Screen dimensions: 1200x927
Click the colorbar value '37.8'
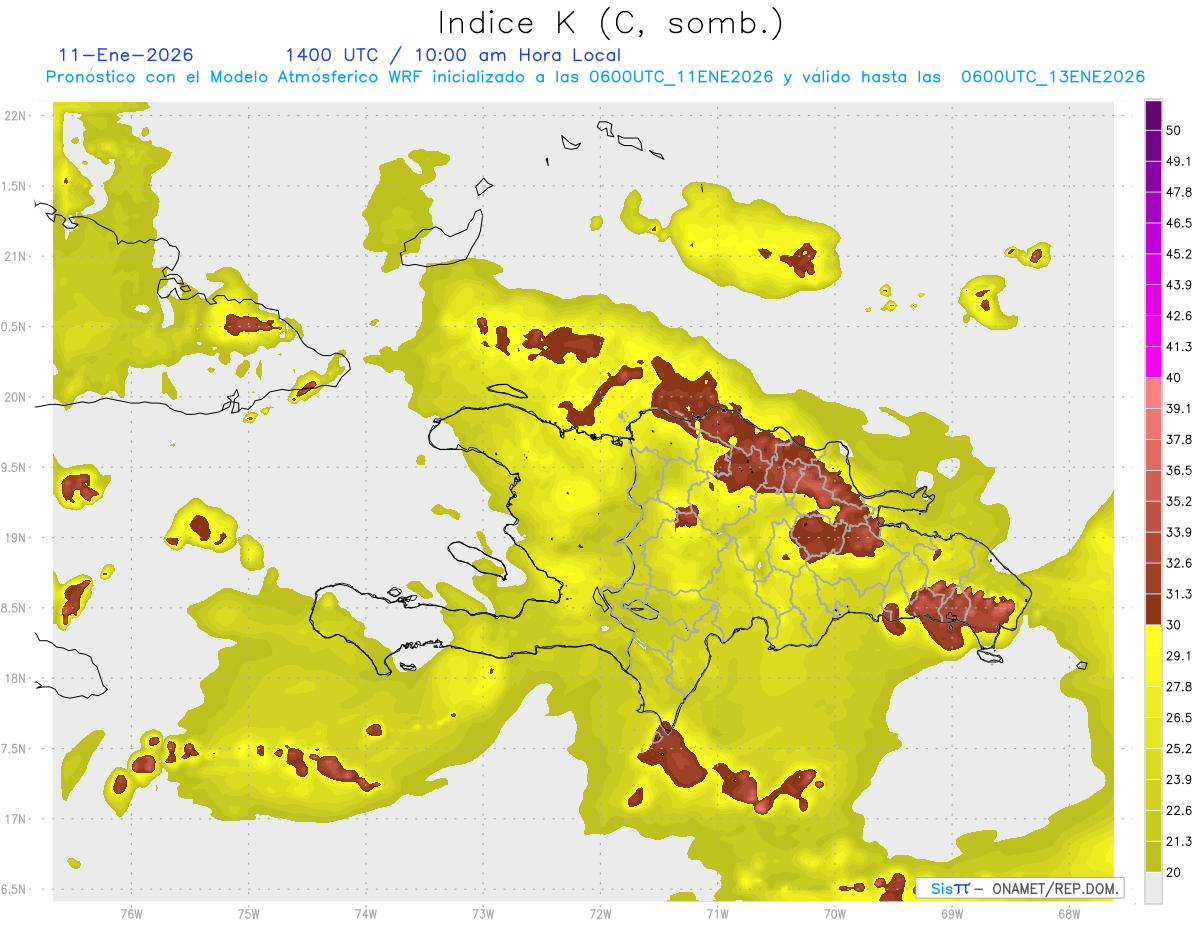(x=1179, y=440)
